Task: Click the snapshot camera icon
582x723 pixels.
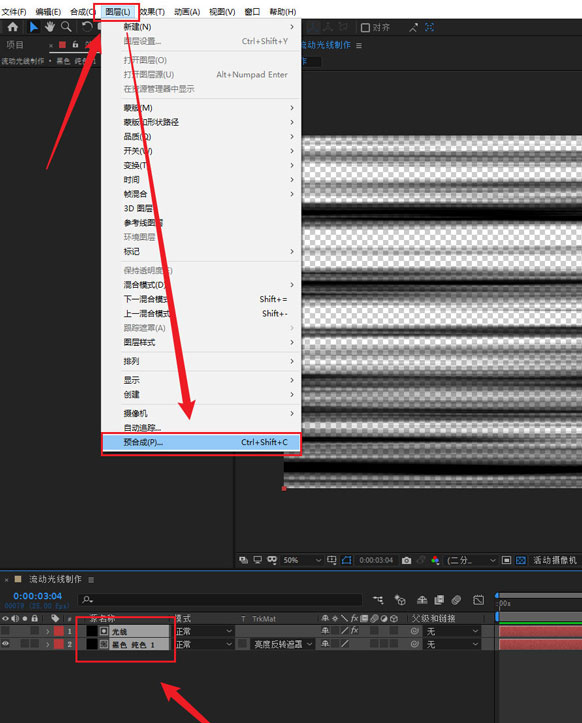Action: [x=406, y=560]
